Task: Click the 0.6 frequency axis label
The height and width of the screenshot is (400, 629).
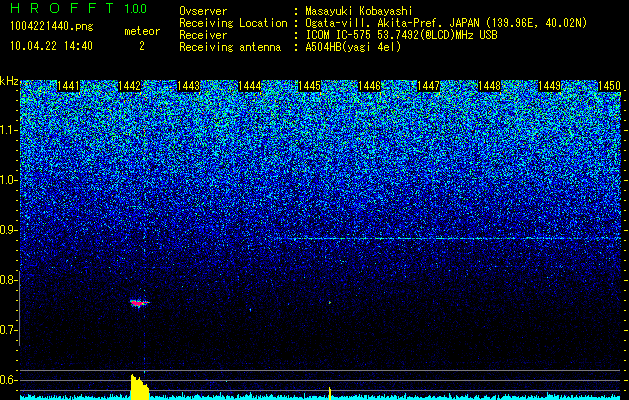Action: tap(8, 380)
